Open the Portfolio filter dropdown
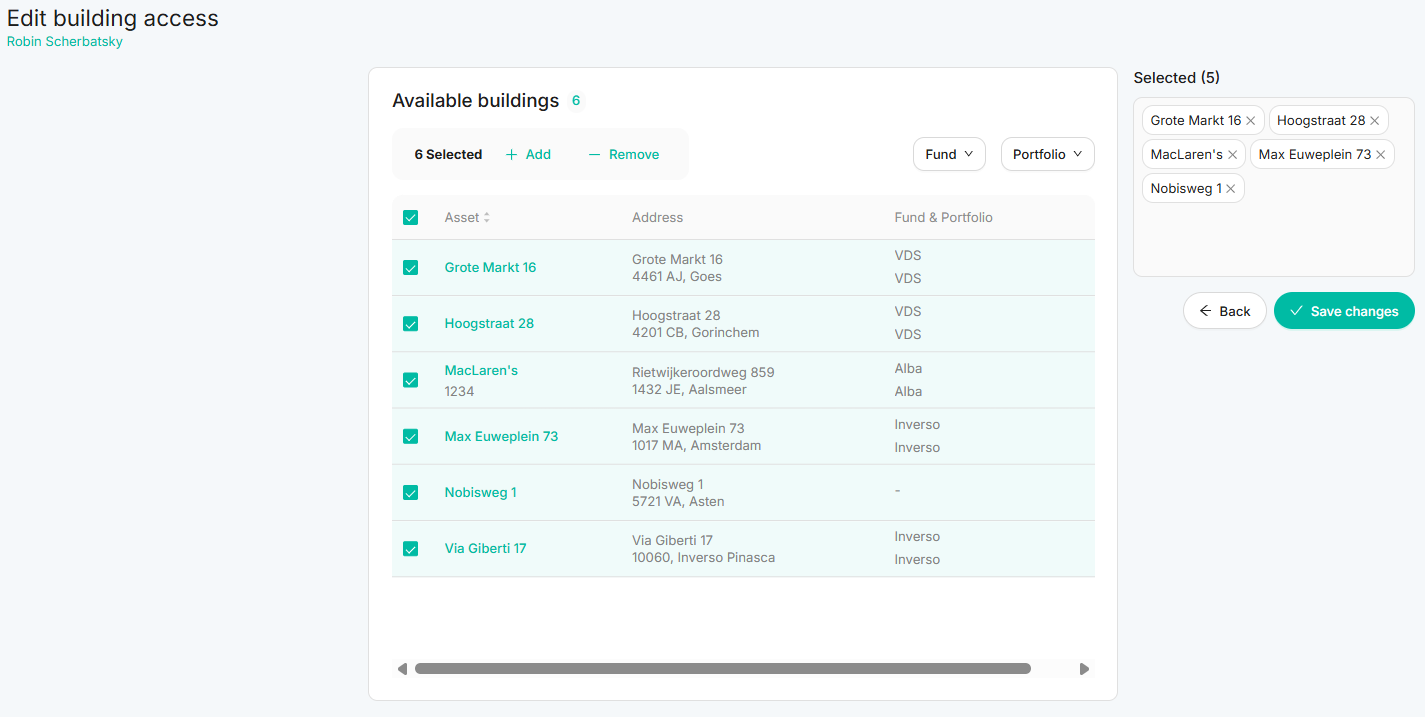Viewport: 1425px width, 717px height. [x=1047, y=154]
